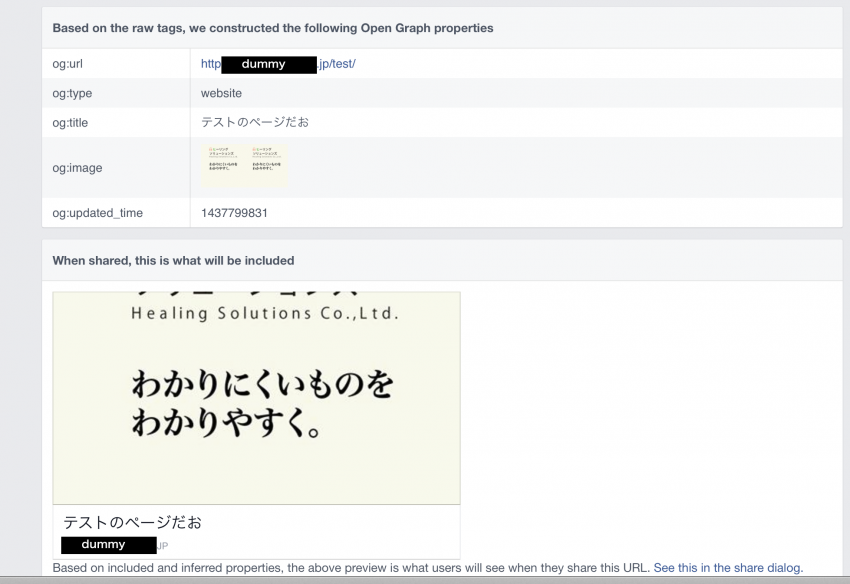Select the og:updated_time value 1437799831
The image size is (850, 584).
tap(234, 213)
